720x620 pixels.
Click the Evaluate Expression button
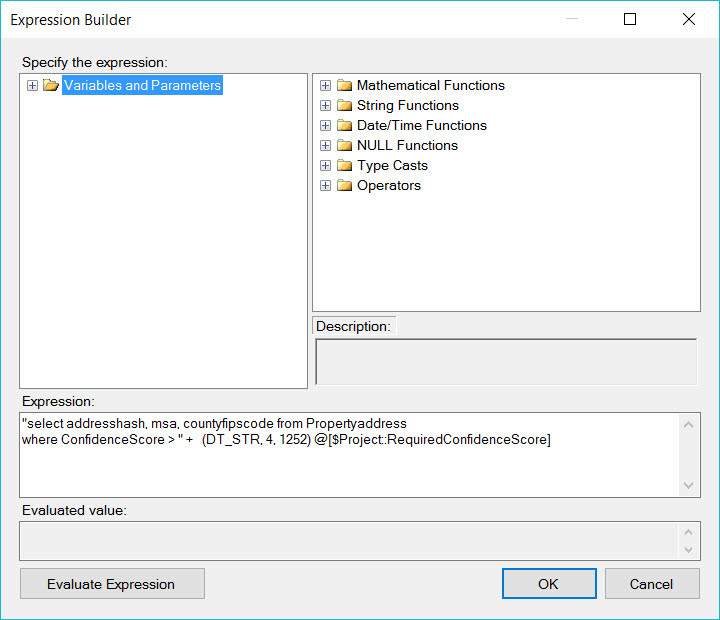111,584
